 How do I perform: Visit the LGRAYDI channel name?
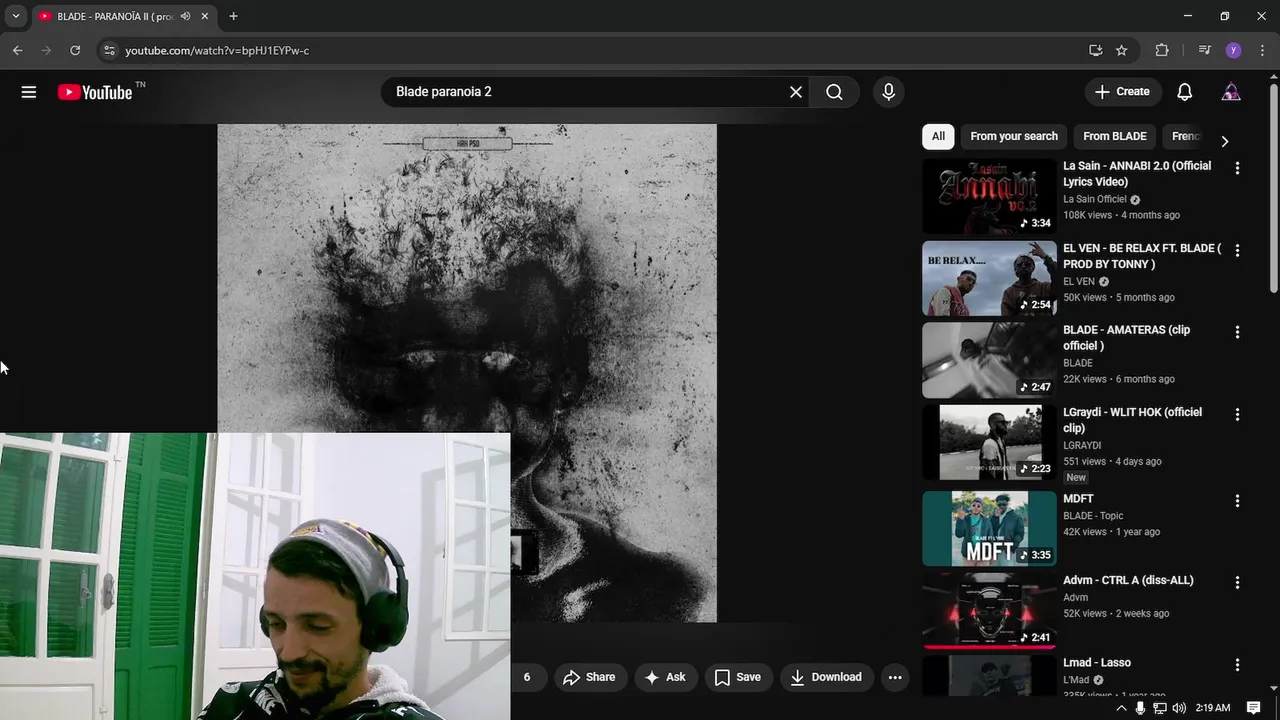tap(1082, 445)
